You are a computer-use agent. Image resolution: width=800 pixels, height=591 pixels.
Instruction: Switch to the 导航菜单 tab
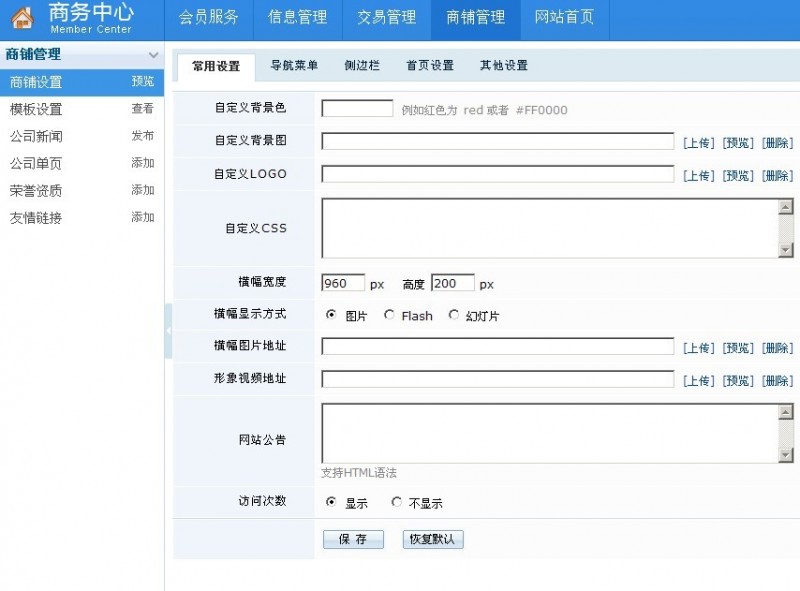(x=294, y=66)
